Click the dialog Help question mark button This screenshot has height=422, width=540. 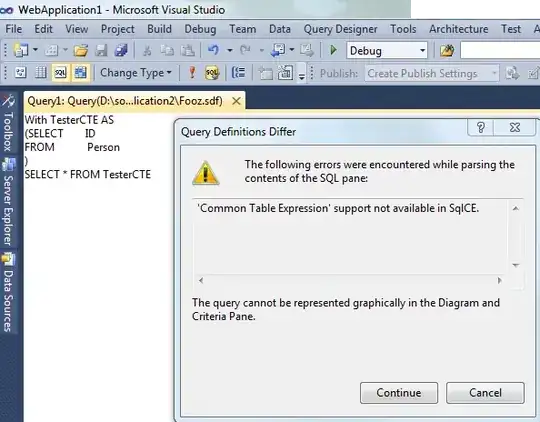pyautogui.click(x=481, y=127)
